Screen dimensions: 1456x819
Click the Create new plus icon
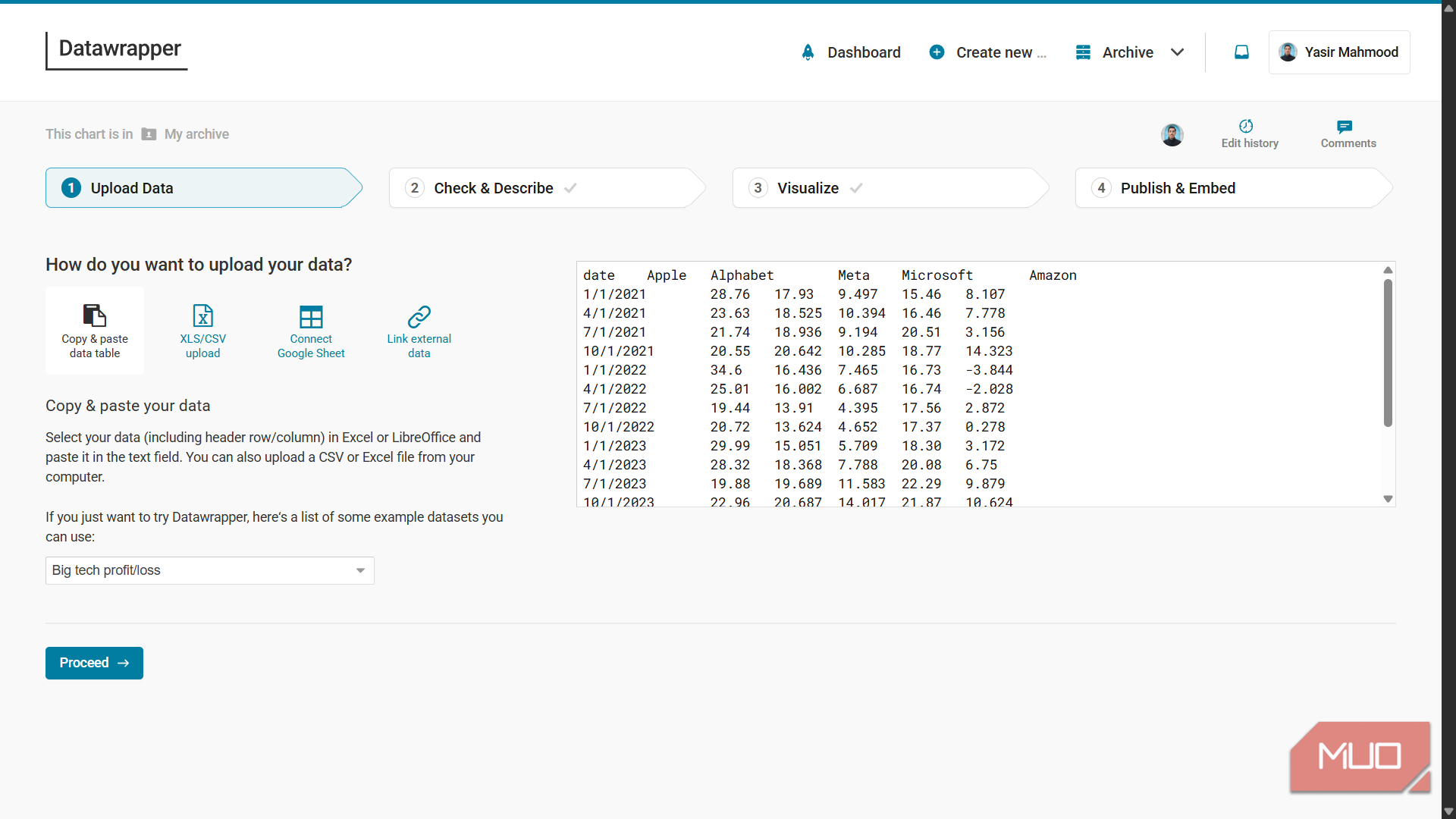point(937,52)
